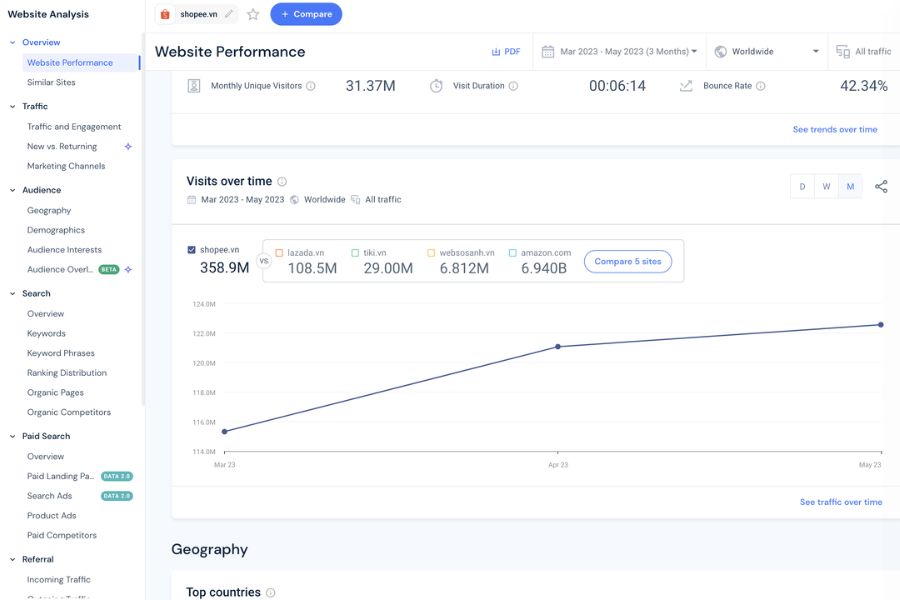
Task: Check the websosanh.vn checkbox
Action: pos(431,253)
